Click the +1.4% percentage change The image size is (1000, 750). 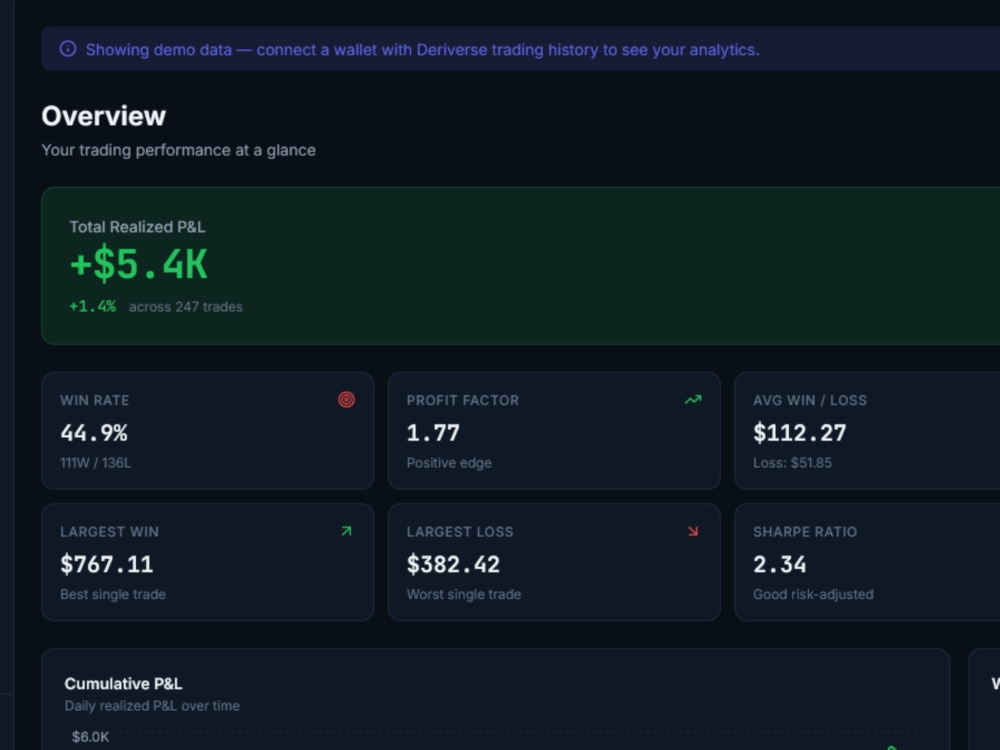[92, 306]
